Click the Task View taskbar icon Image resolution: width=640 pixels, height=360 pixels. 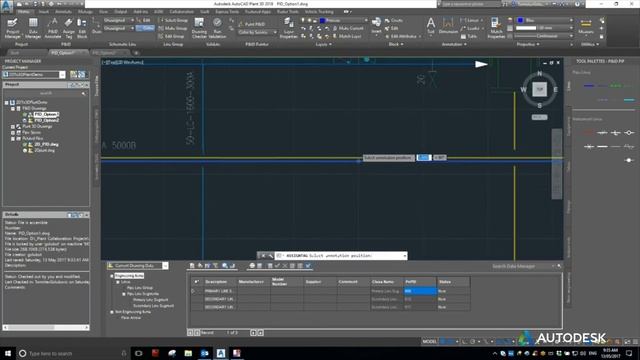pyautogui.click(x=138, y=353)
